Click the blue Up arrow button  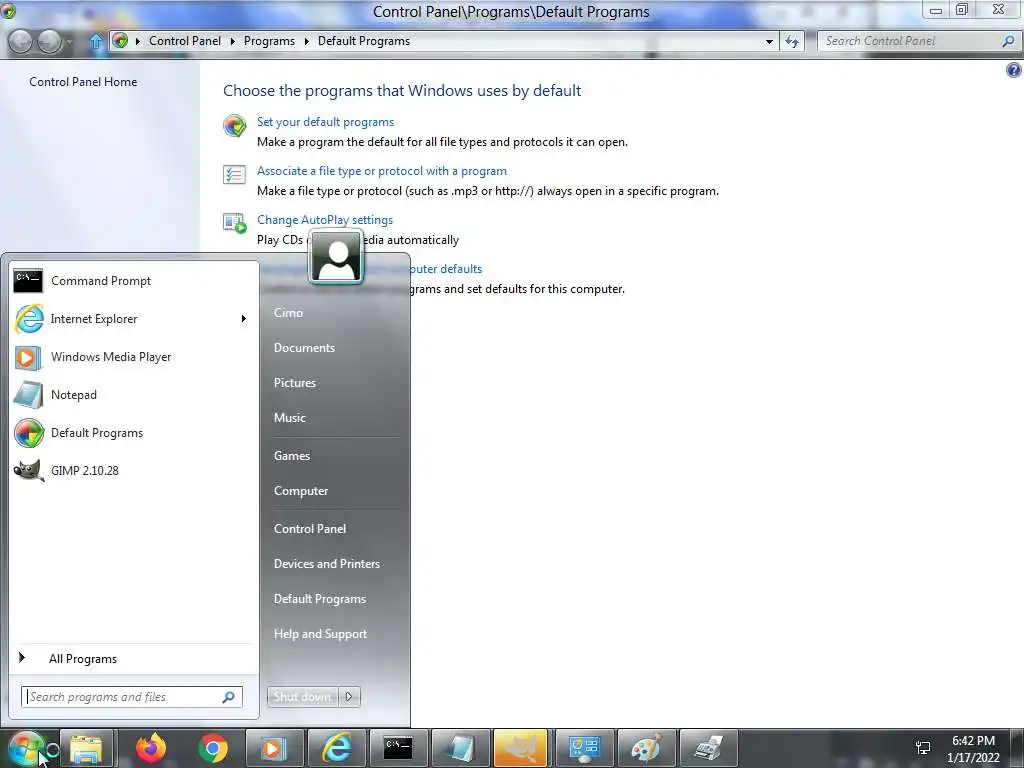[96, 42]
